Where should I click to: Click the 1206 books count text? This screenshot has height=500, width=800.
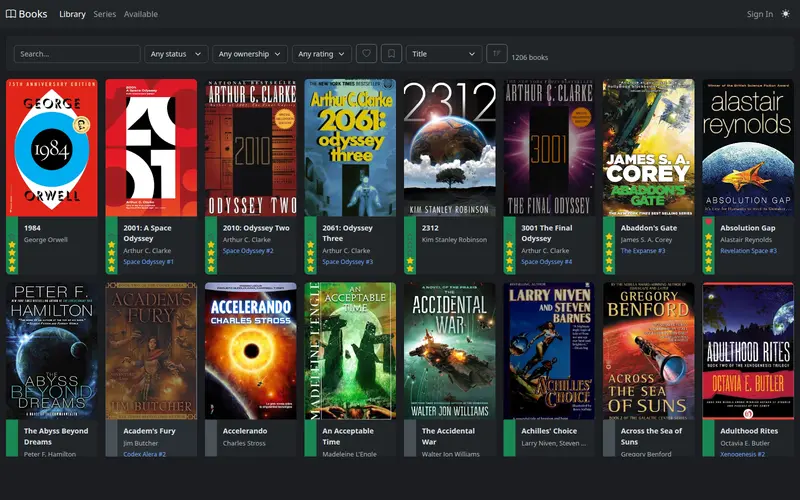pos(530,57)
